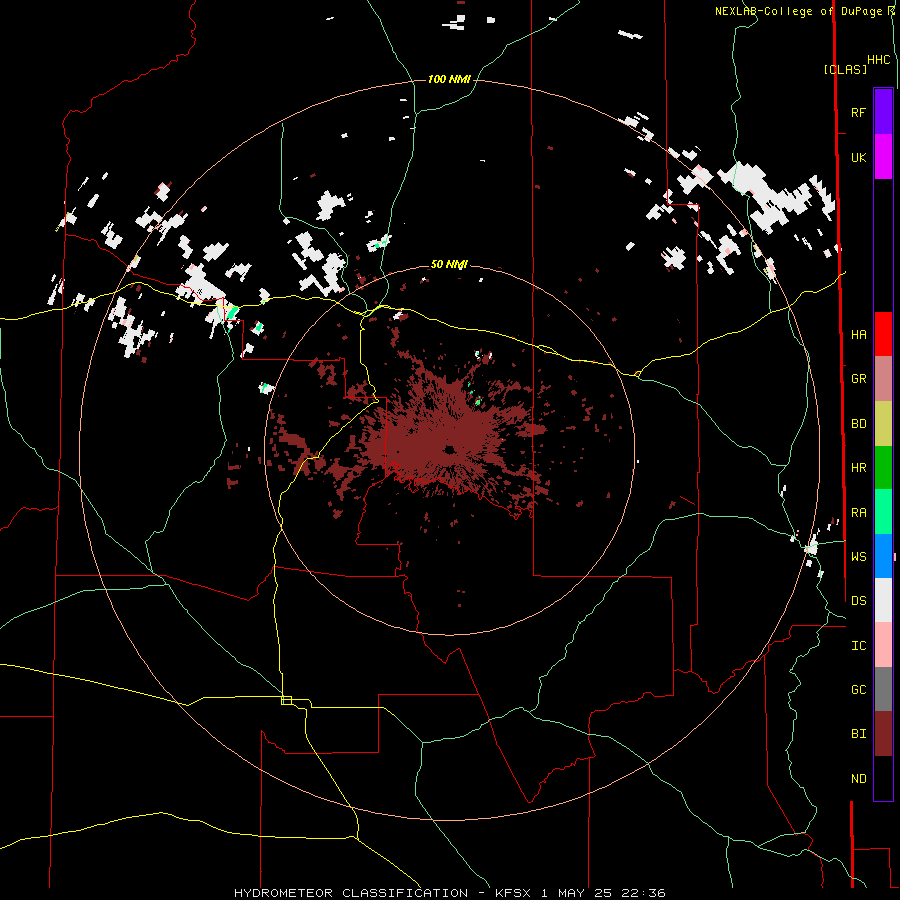Viewport: 900px width, 900px height.
Task: Click the Hydrometeor Classification caption text
Action: [351, 893]
